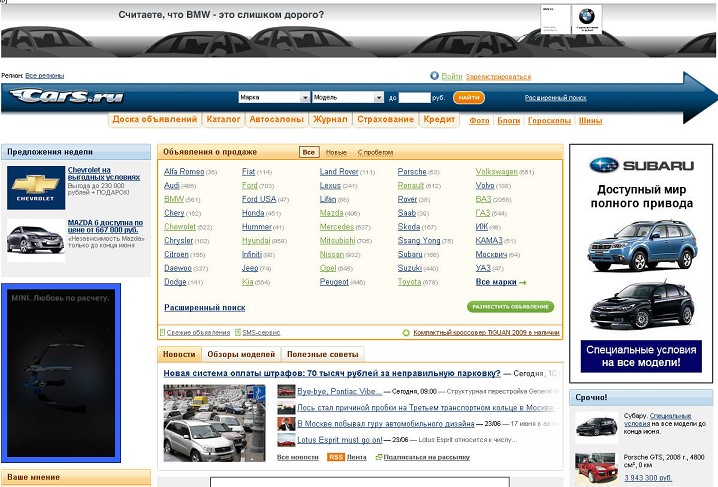Screen dimensions: 718x487
Task: Open Alfa Romeo listings
Action: pos(184,172)
